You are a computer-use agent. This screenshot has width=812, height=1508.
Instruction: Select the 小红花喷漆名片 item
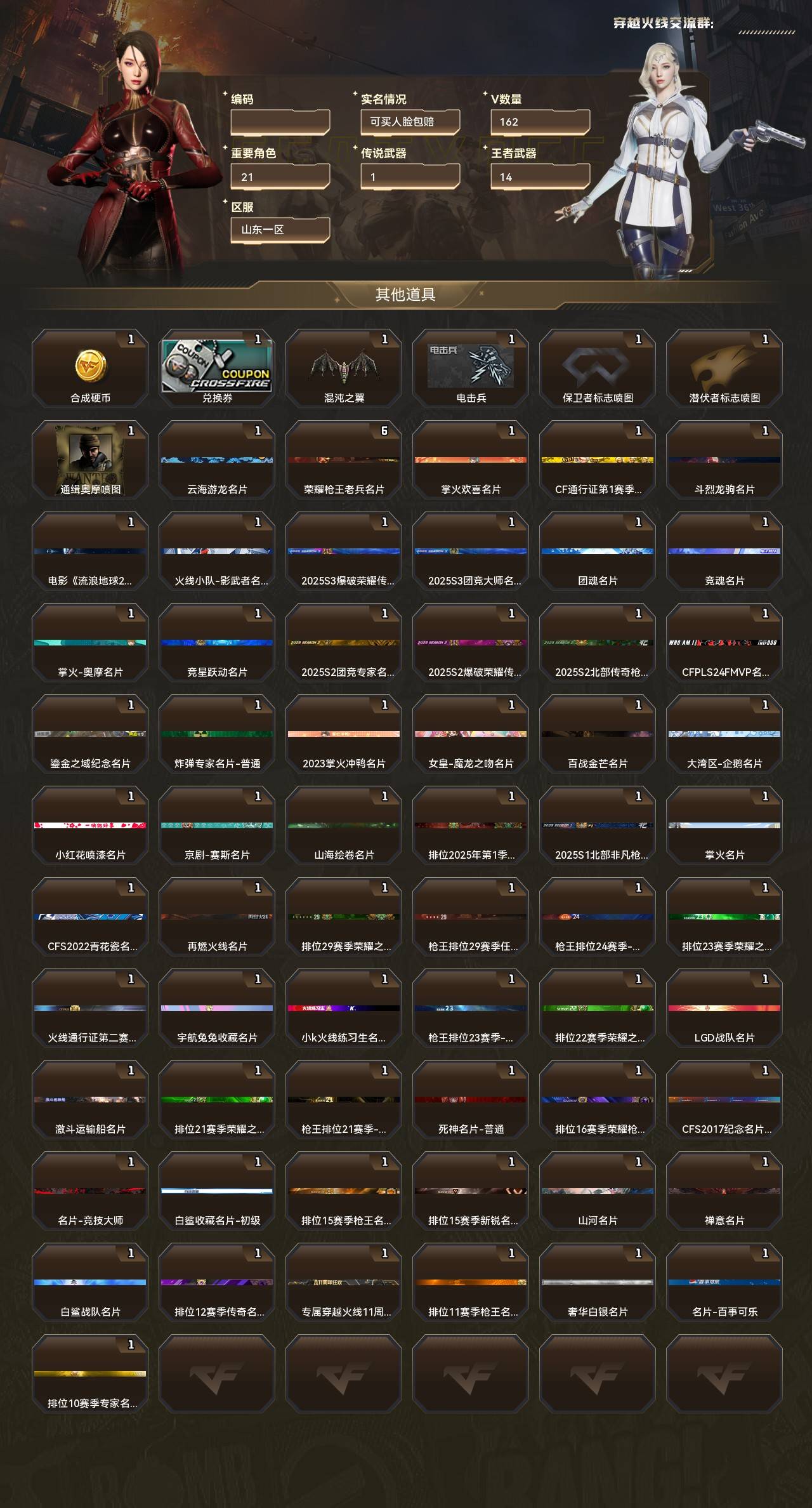pyautogui.click(x=90, y=826)
